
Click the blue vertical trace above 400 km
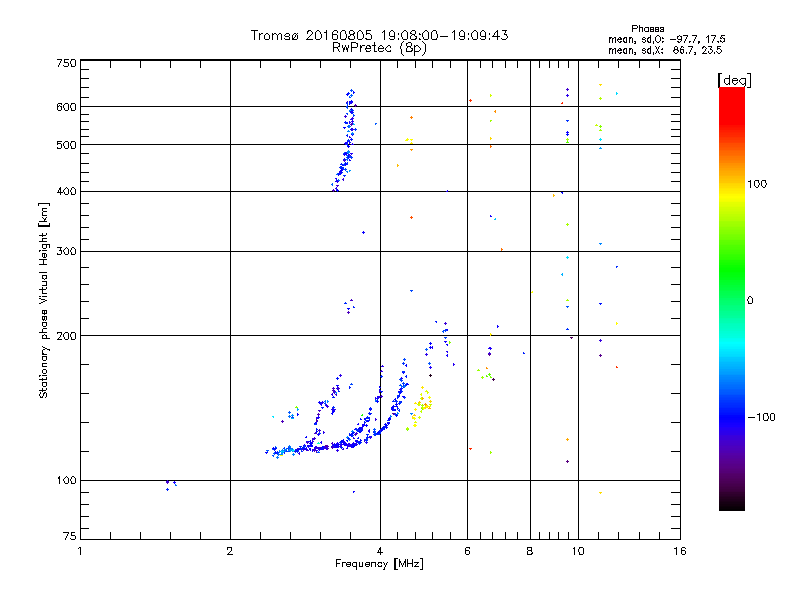click(345, 141)
